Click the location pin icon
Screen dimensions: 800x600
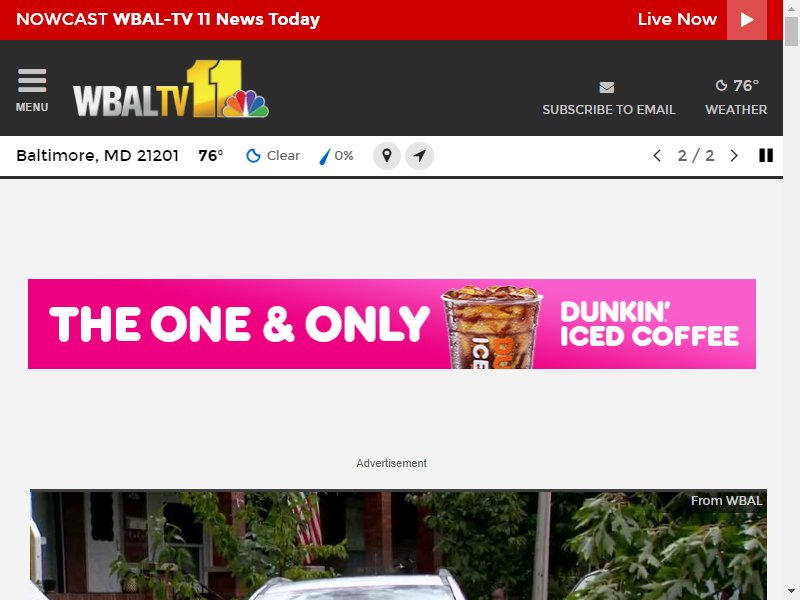pos(387,156)
